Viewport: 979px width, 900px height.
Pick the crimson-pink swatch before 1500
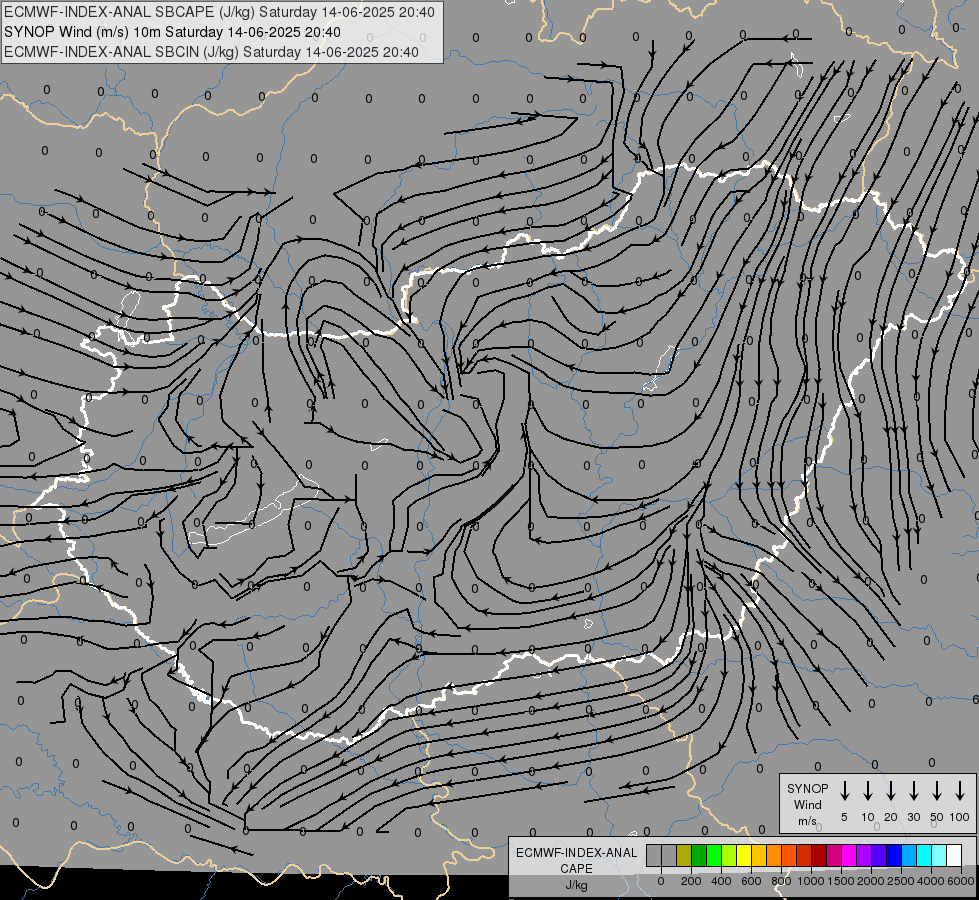click(834, 856)
